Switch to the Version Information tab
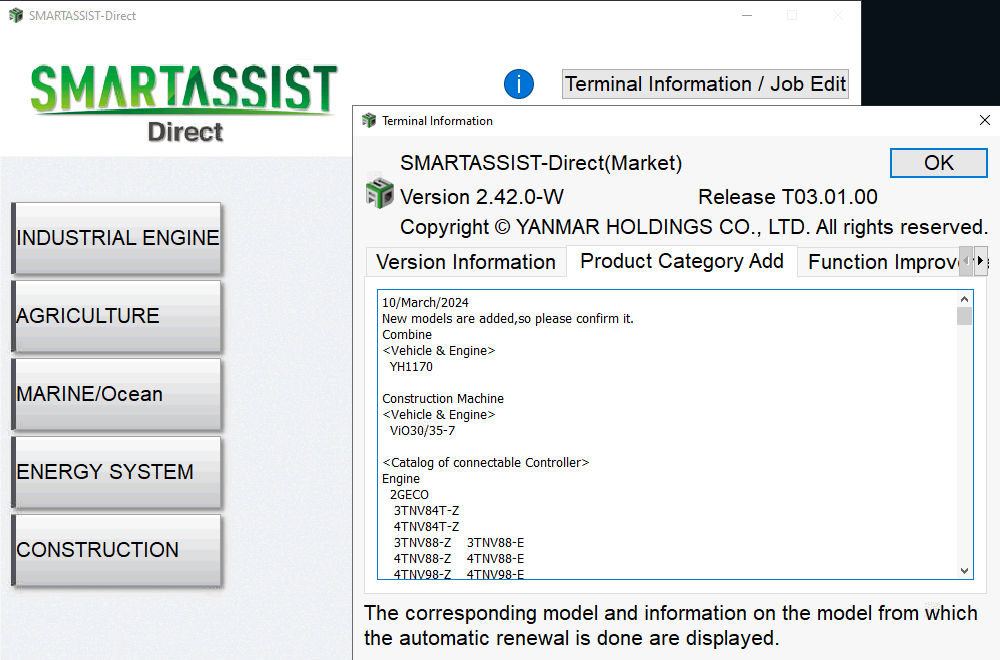The height and width of the screenshot is (660, 1000). [x=465, y=262]
